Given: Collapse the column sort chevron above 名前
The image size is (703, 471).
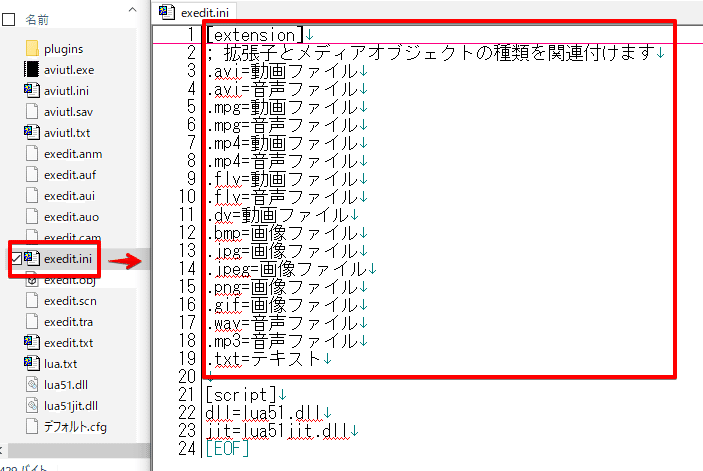Looking at the screenshot, I should pos(132,9).
